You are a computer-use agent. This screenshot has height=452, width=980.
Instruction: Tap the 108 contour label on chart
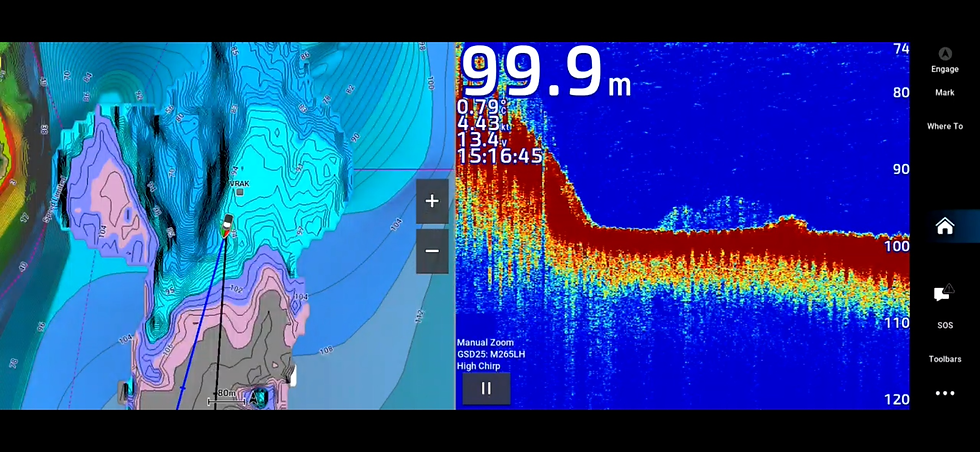pos(326,350)
